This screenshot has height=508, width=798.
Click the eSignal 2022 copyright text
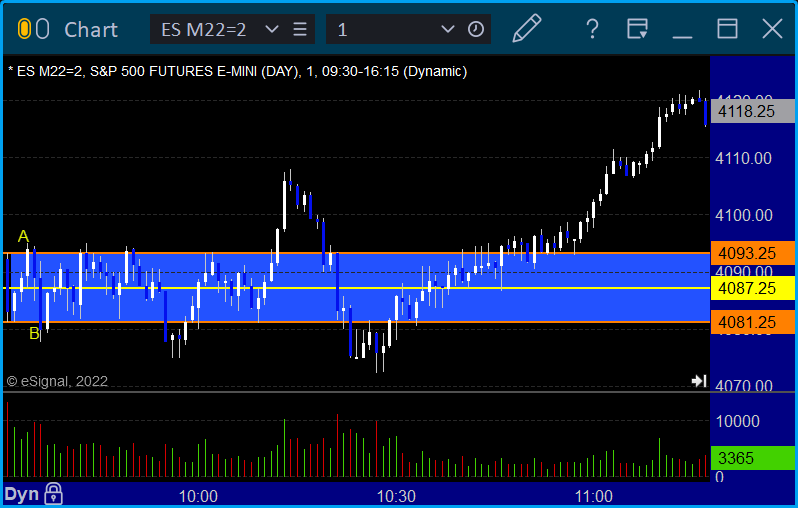[x=57, y=381]
